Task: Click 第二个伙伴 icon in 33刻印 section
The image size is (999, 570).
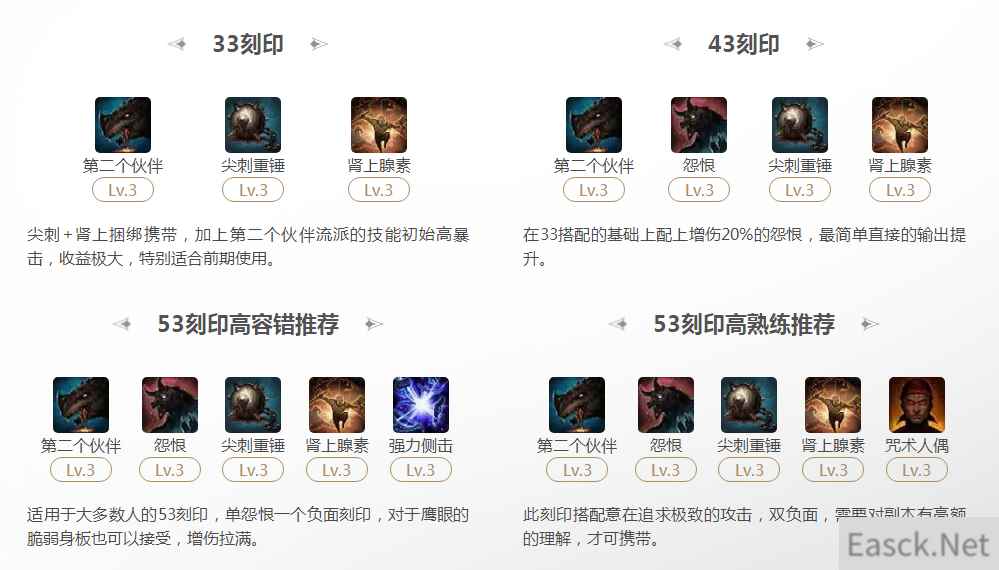Action: coord(123,125)
